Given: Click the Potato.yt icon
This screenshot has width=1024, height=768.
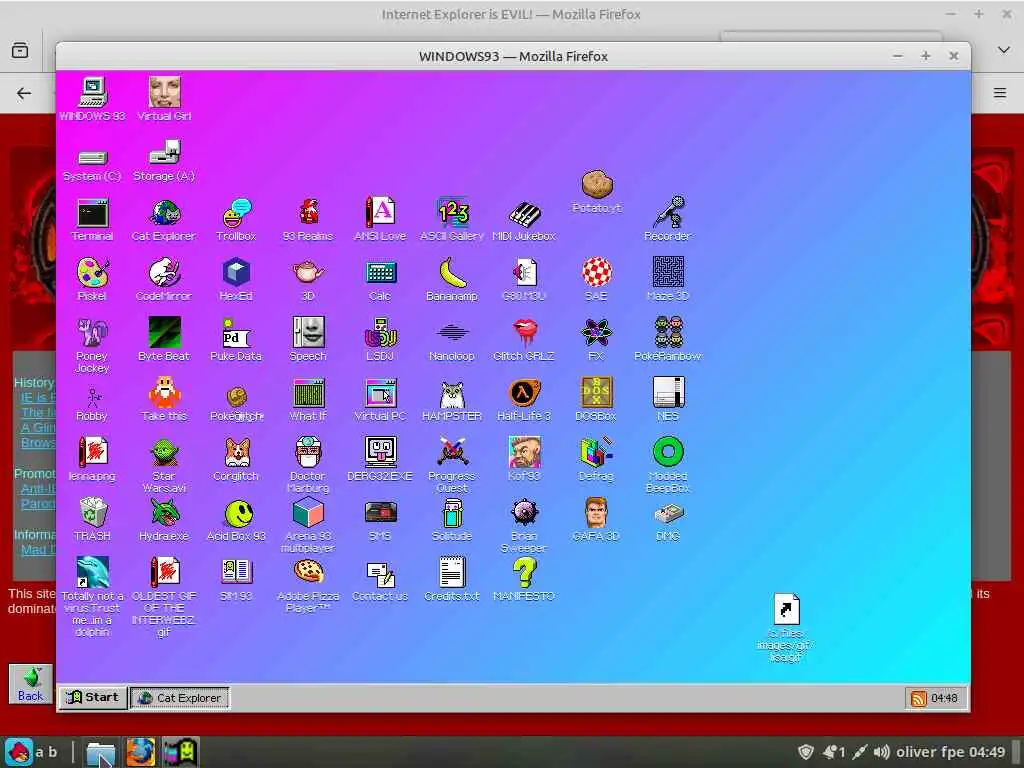Looking at the screenshot, I should coord(596,185).
